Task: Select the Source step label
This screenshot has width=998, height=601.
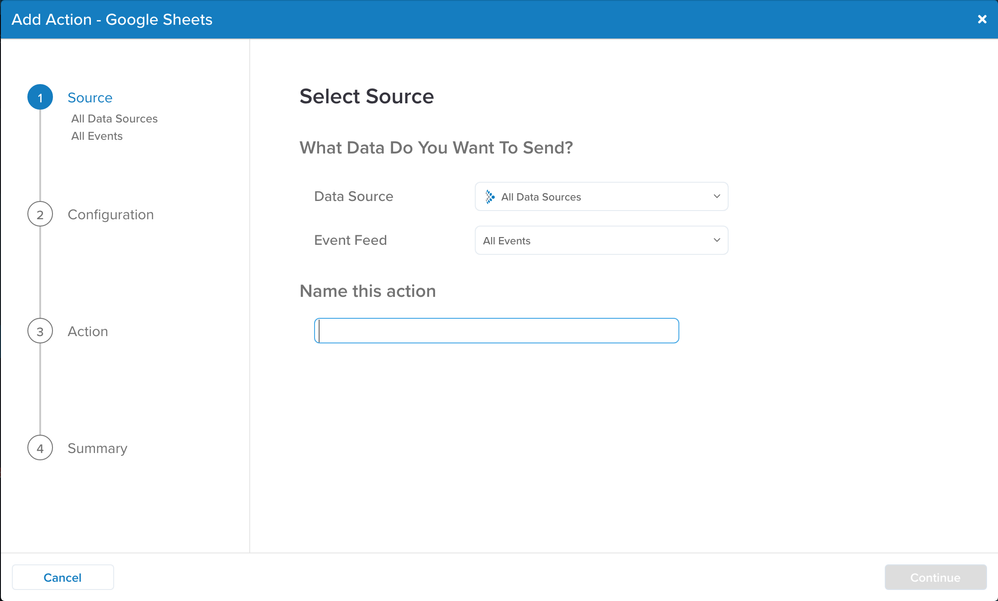Action: pos(90,98)
